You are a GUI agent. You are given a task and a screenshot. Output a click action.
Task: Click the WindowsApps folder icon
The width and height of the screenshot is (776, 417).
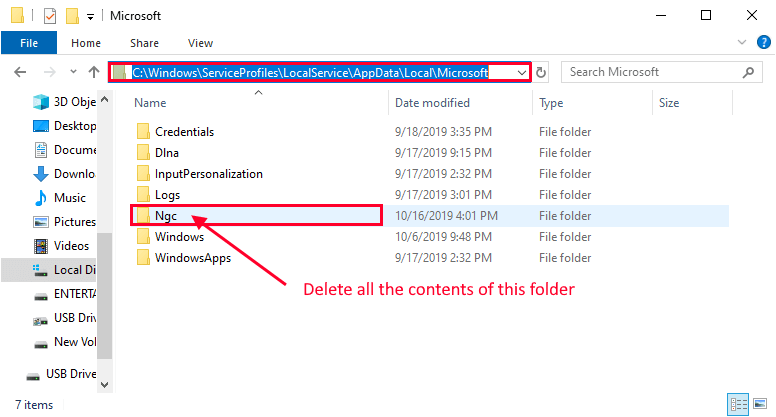pos(143,258)
